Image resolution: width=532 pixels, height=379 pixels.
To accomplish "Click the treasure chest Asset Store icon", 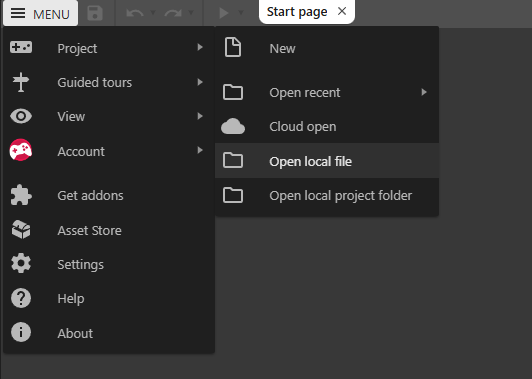I will (21, 230).
